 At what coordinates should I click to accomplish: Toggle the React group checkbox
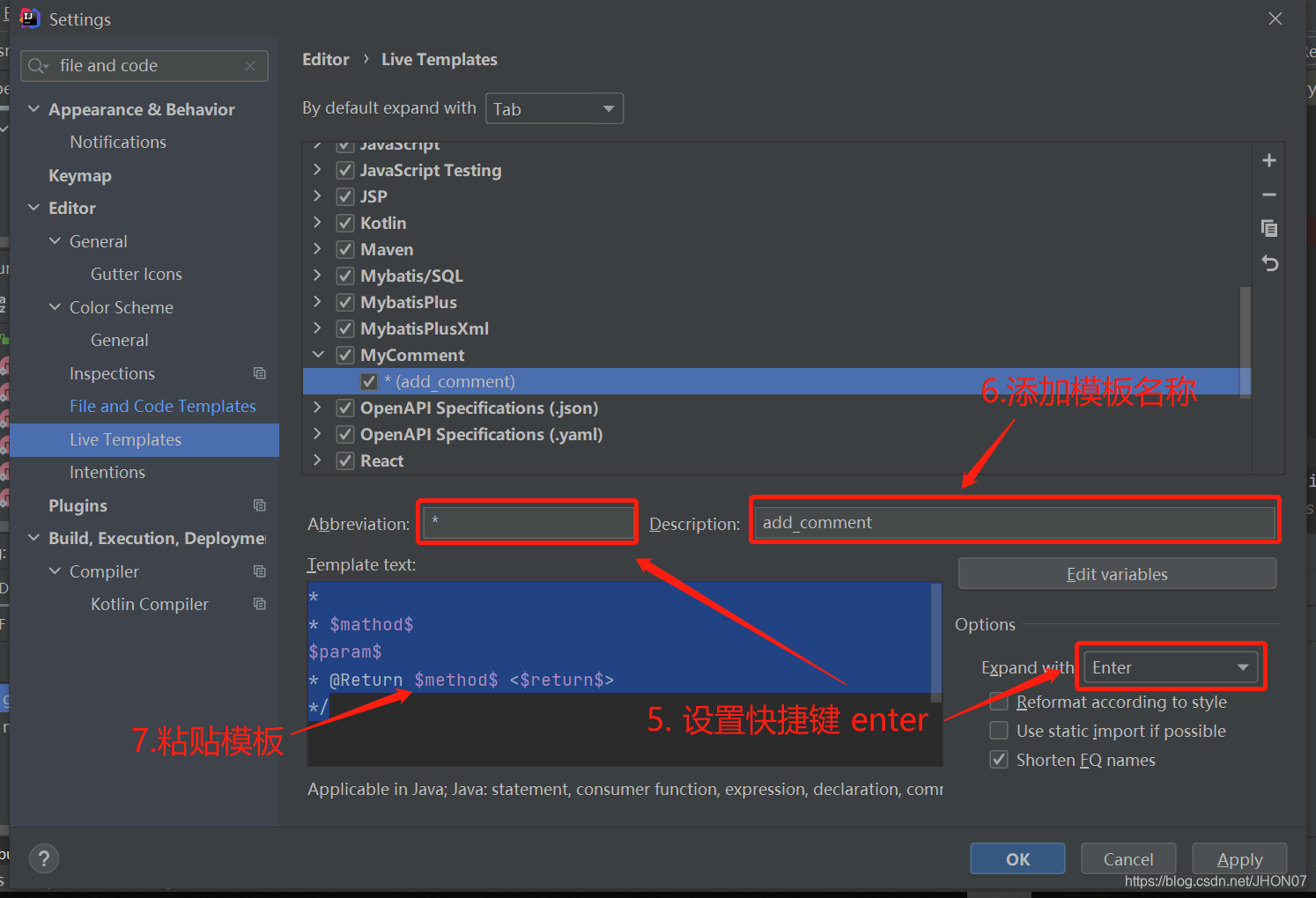345,461
